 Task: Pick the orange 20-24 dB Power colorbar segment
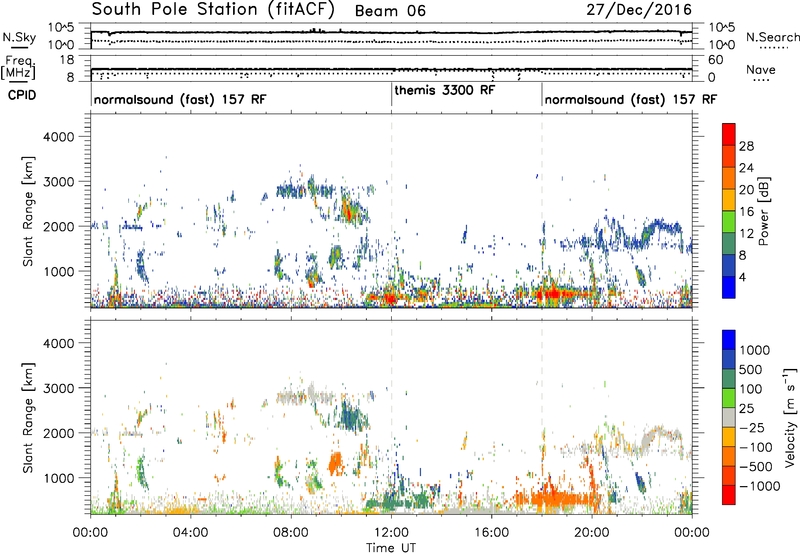coord(729,179)
